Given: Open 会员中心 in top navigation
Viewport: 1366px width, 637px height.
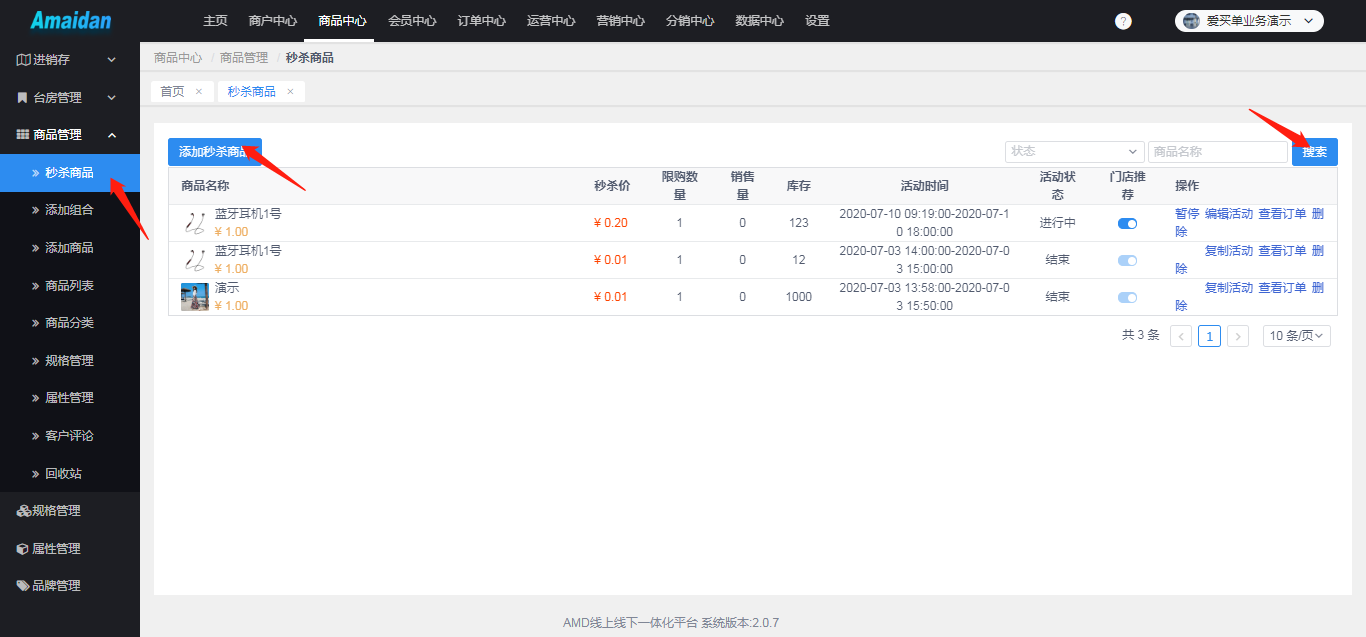Looking at the screenshot, I should click(412, 21).
